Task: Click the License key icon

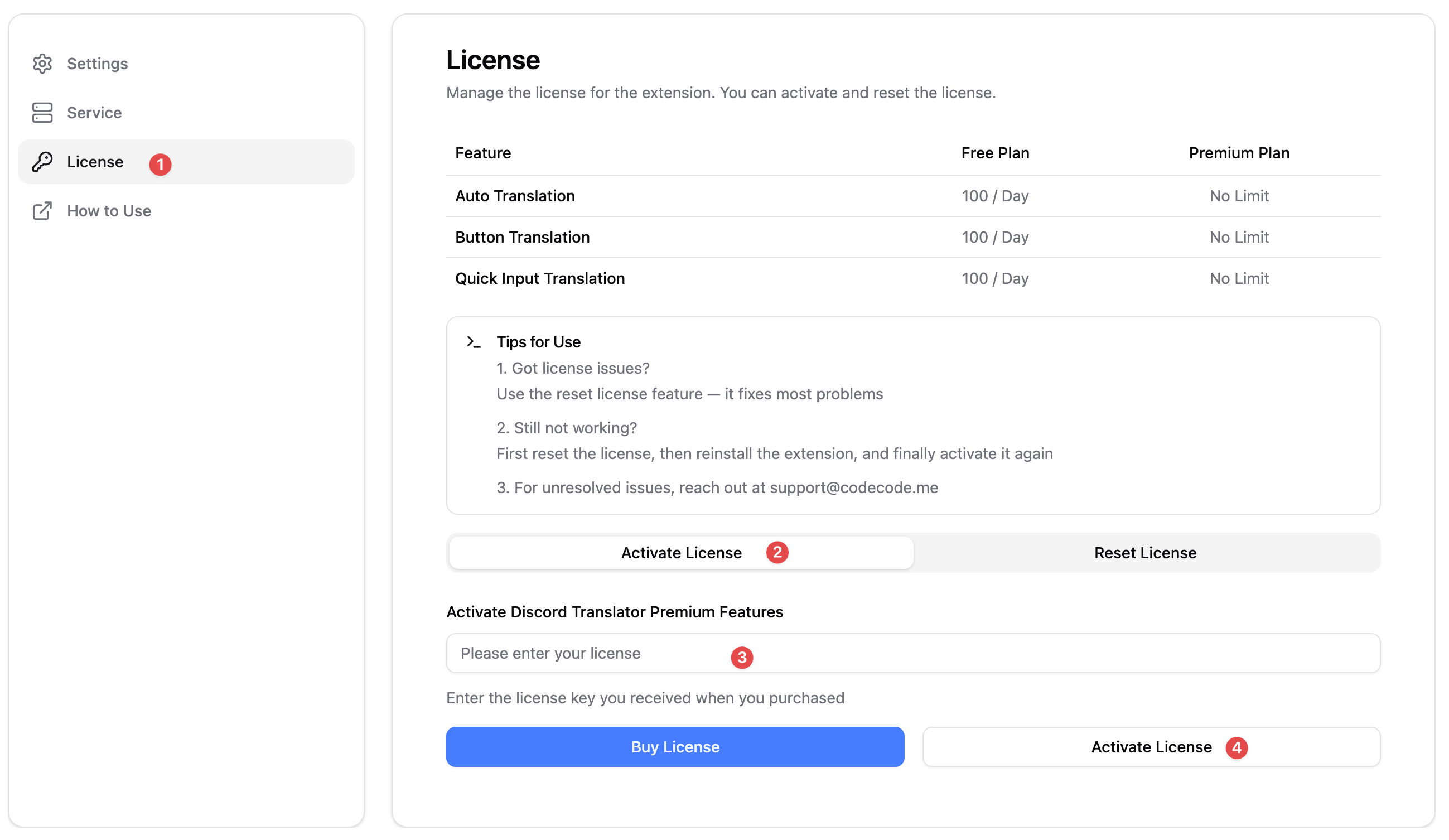Action: (42, 162)
